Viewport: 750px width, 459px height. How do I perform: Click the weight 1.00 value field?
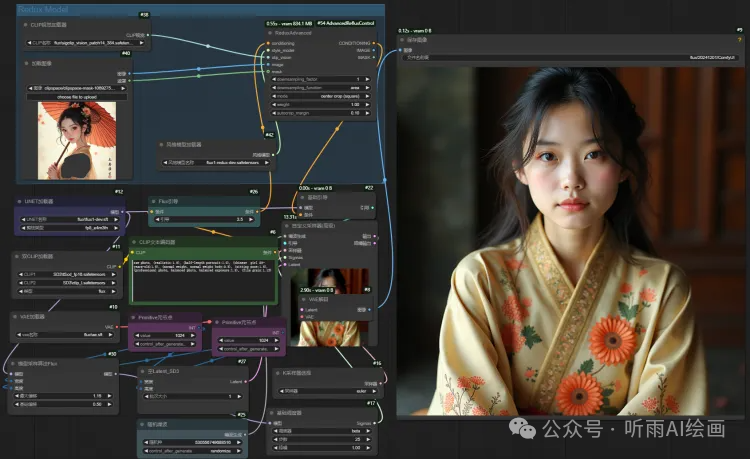320,105
